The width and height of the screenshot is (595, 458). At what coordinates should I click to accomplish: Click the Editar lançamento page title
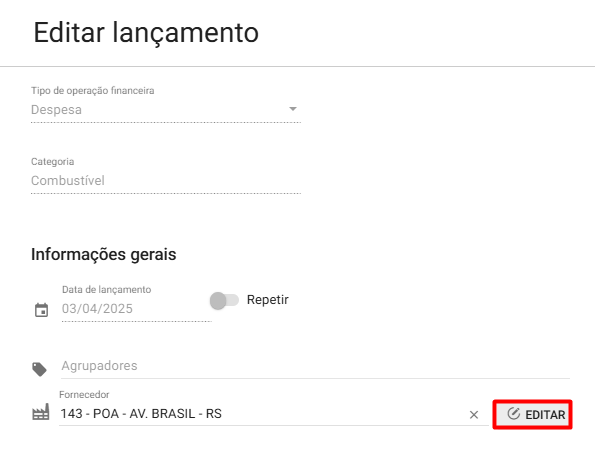(x=146, y=33)
